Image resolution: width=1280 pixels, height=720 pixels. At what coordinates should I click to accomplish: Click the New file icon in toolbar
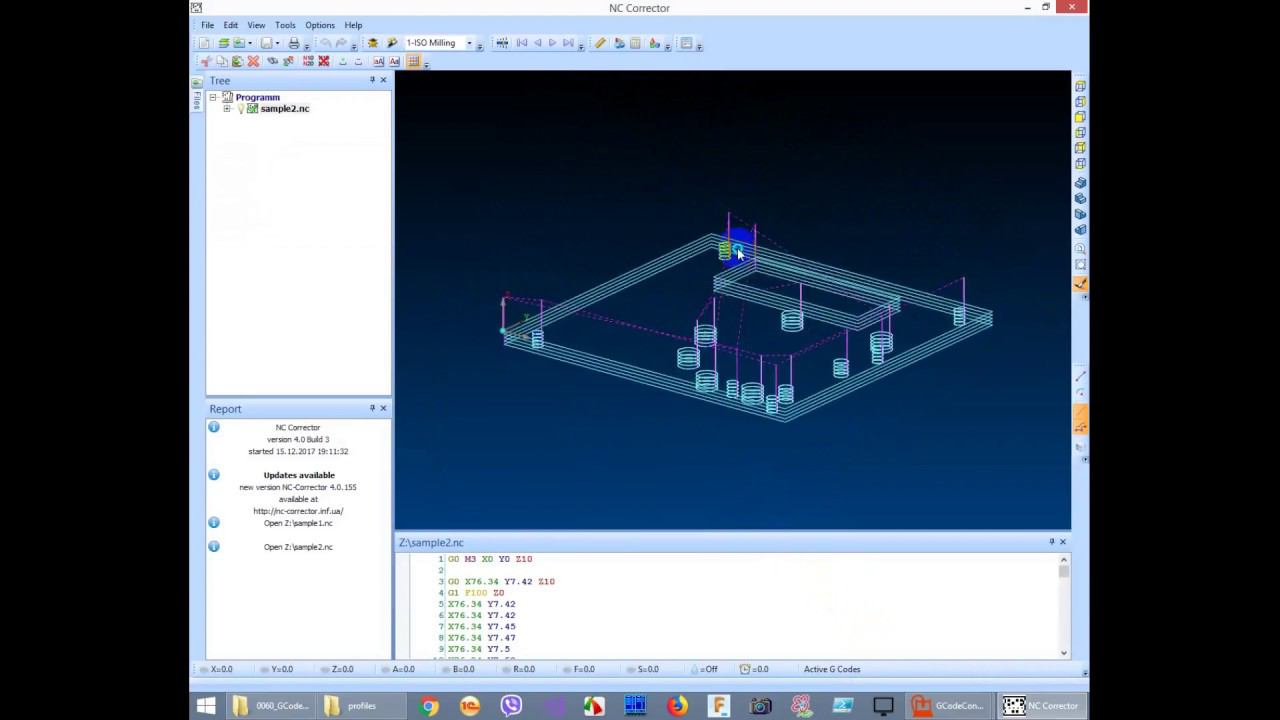(205, 43)
